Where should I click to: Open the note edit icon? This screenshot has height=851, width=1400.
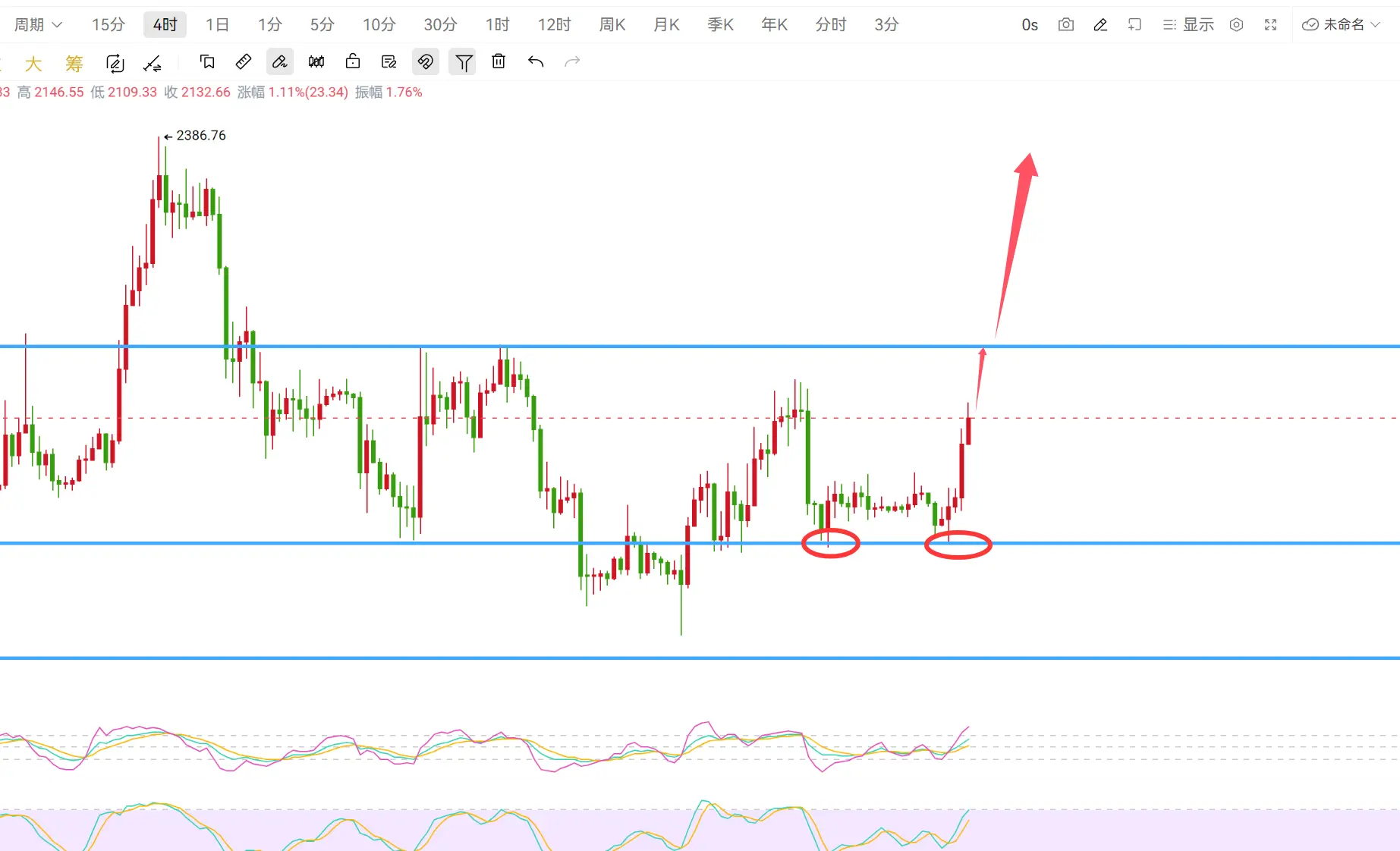(x=389, y=61)
